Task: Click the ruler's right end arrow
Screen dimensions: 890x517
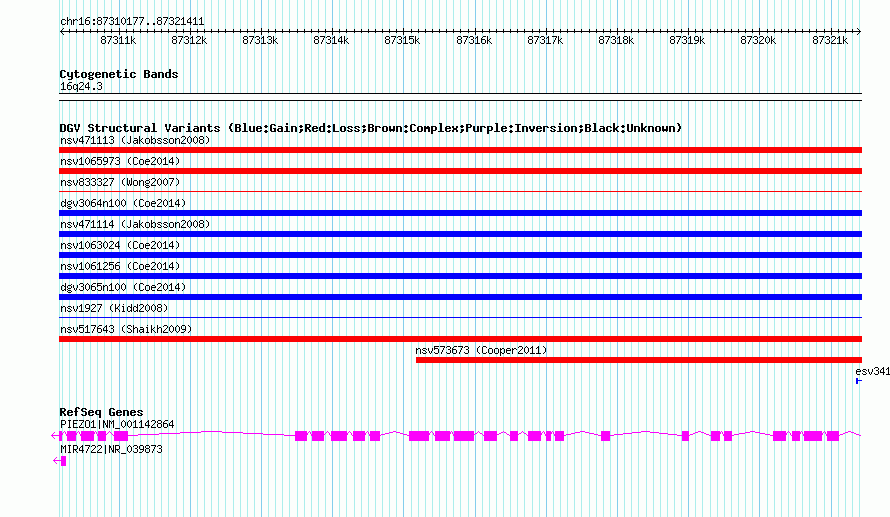Action: (x=859, y=32)
